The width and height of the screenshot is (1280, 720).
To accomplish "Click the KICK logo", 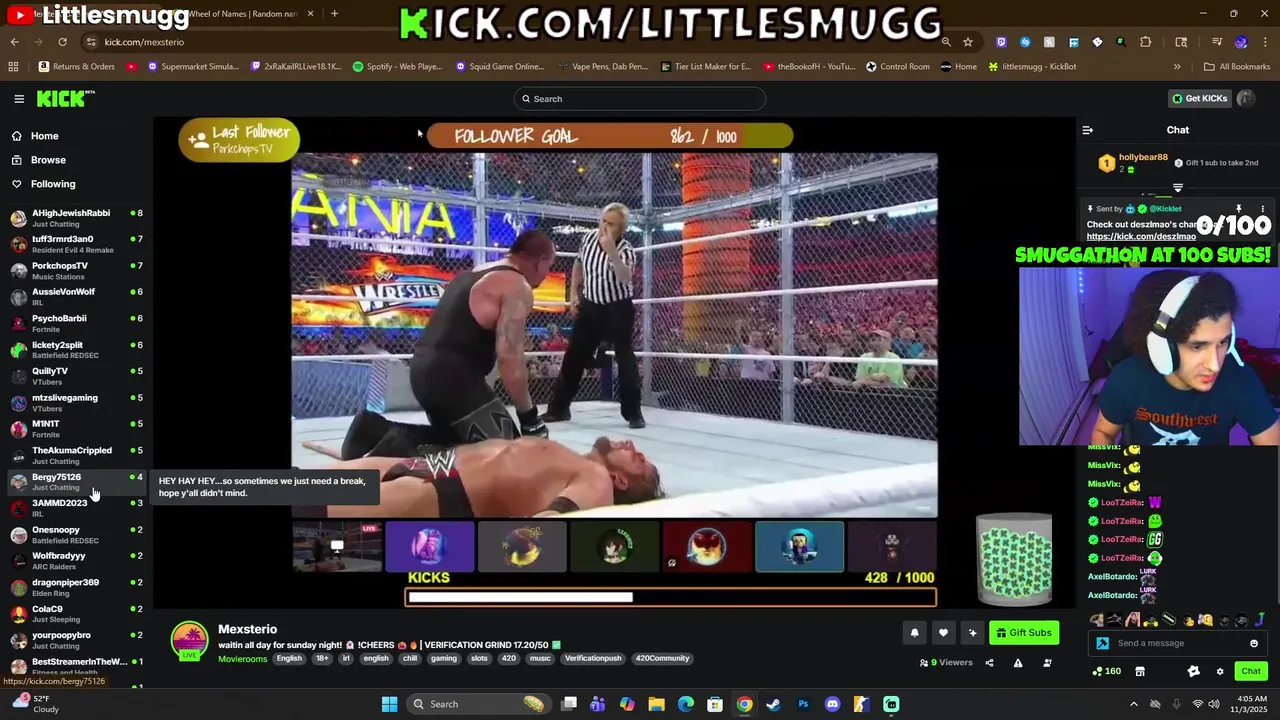I will (65, 98).
